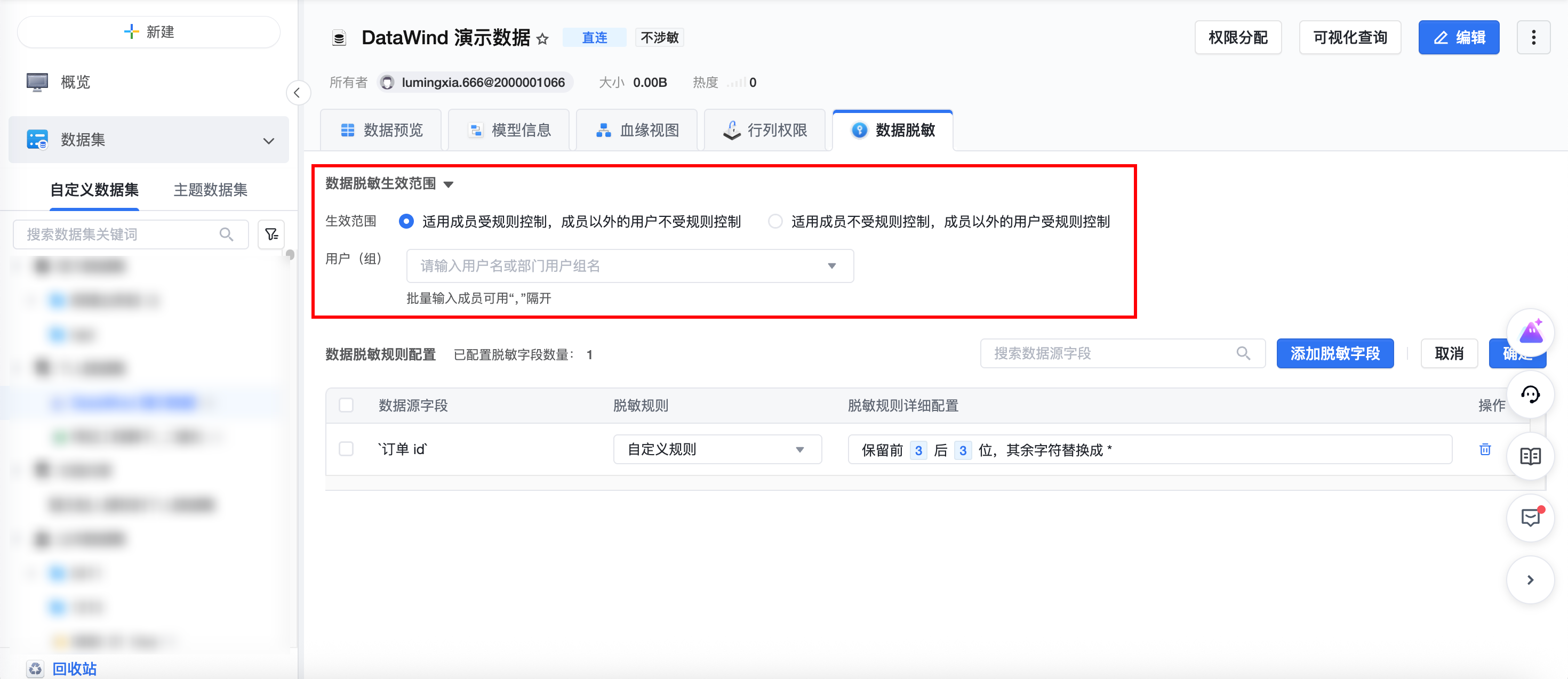The image size is (1568, 679).
Task: Delete the 订单 id masking rule
Action: (1485, 449)
